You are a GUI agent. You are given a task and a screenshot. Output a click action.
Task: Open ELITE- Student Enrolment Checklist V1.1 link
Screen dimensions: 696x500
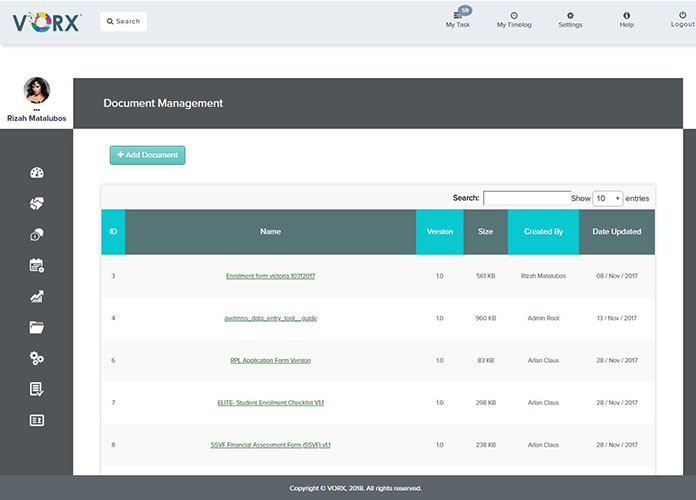[270, 402]
